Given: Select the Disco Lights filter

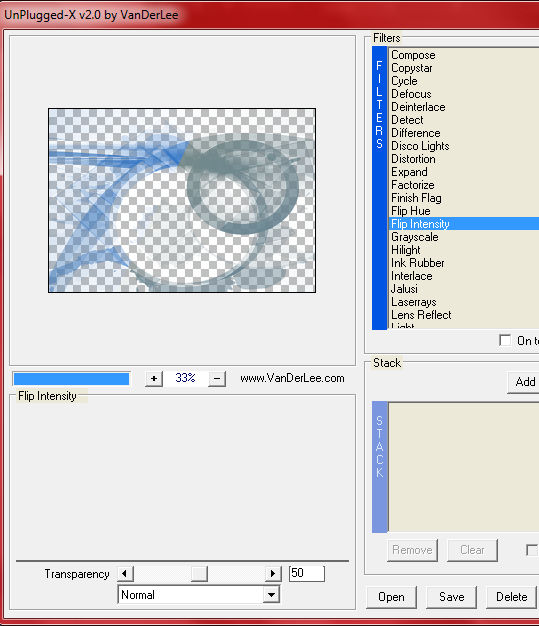Looking at the screenshot, I should [x=420, y=146].
